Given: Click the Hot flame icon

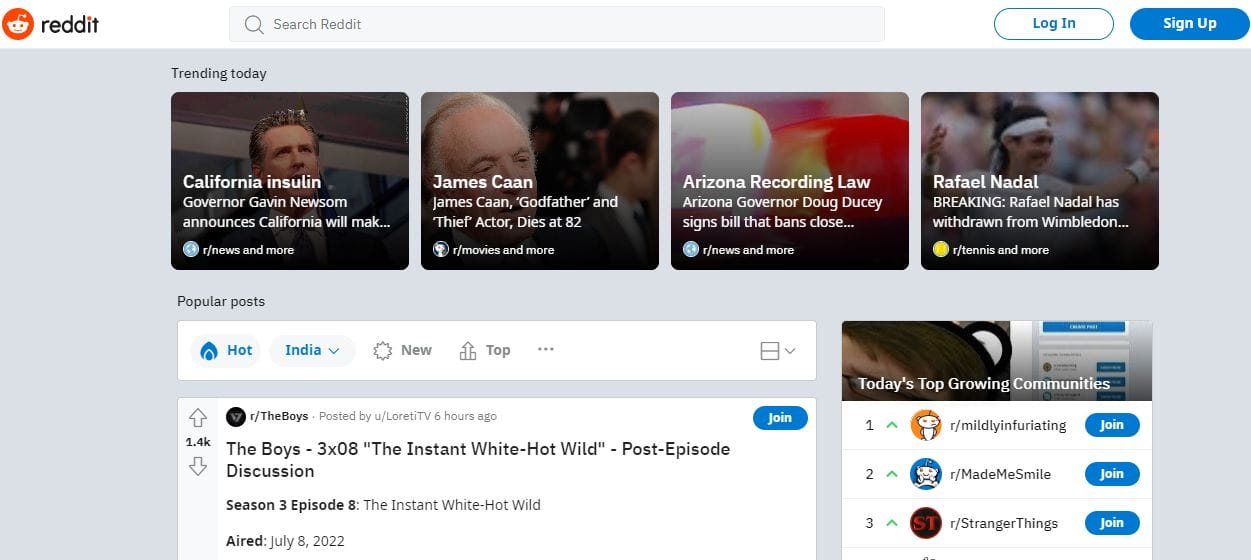Looking at the screenshot, I should [209, 351].
